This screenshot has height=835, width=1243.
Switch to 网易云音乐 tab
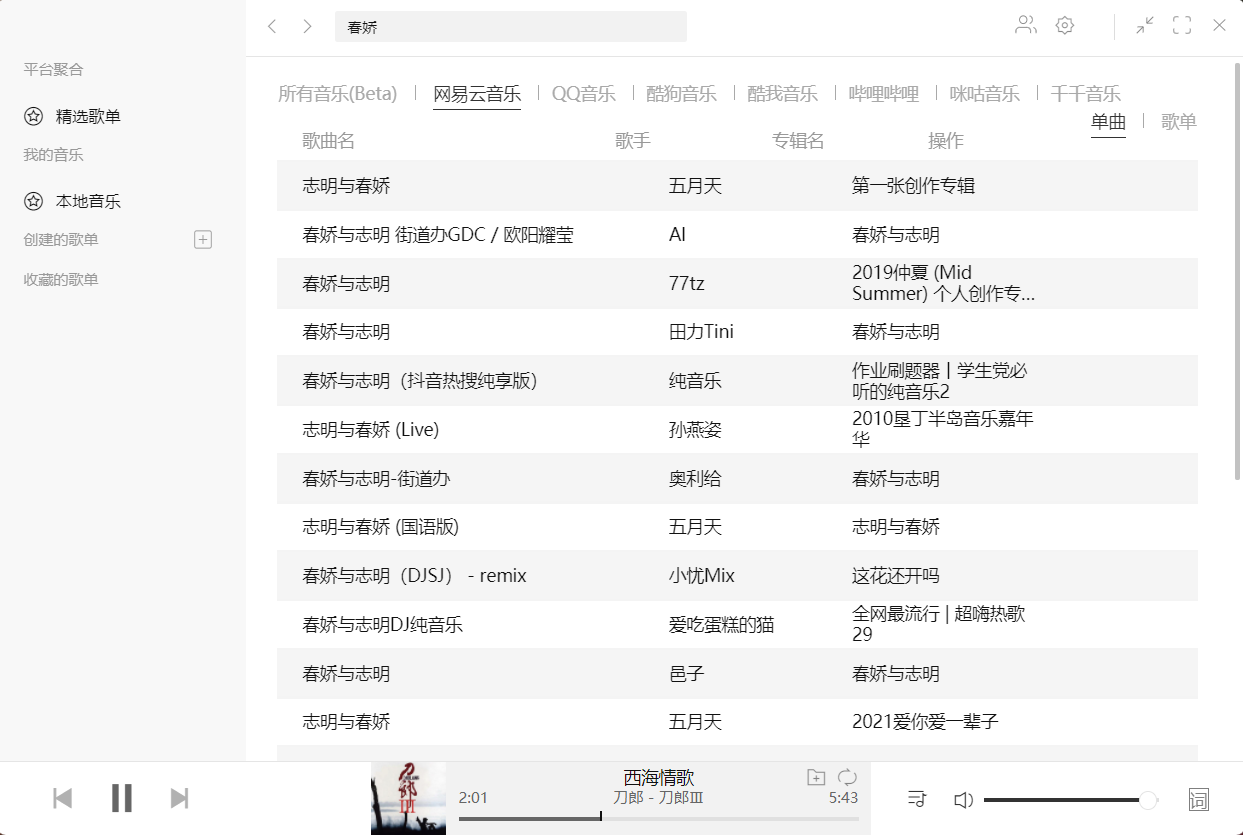tap(477, 94)
